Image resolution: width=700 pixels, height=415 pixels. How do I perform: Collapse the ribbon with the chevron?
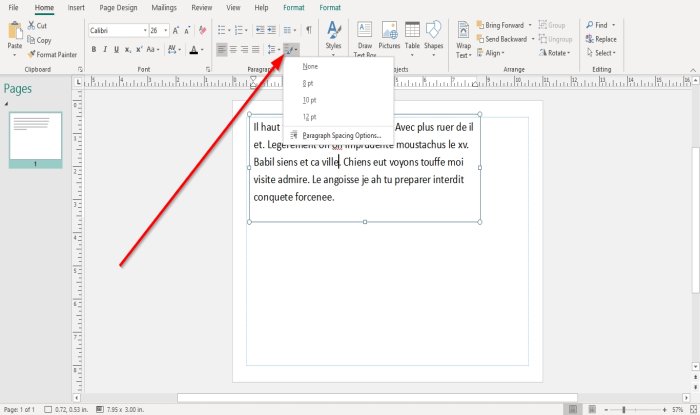tap(692, 70)
